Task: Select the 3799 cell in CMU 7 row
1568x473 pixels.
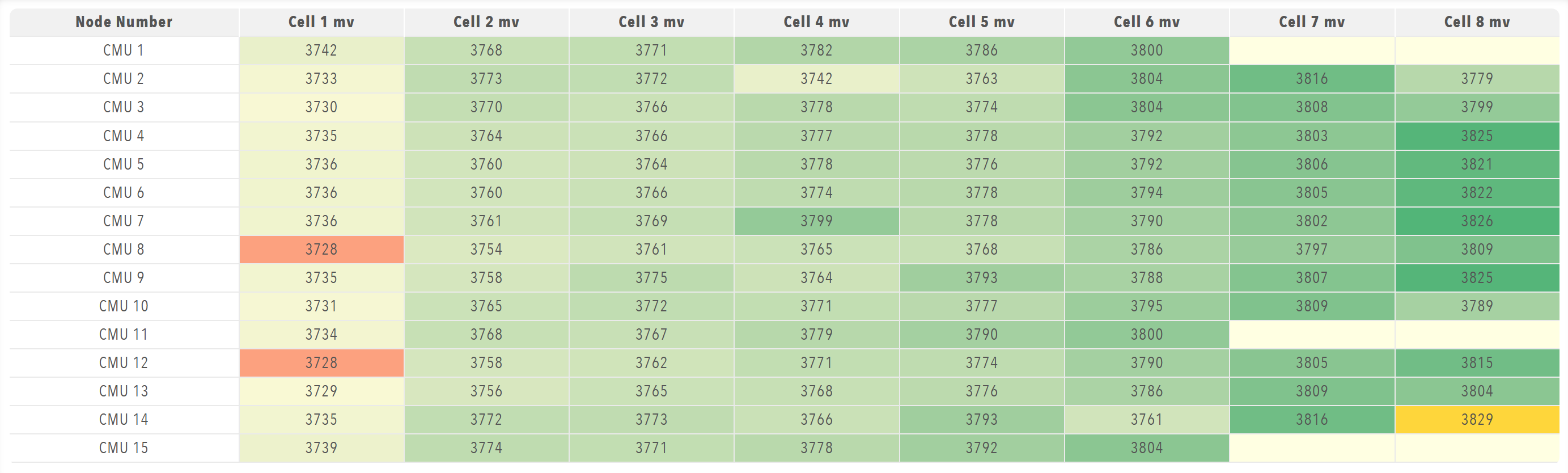Action: 816,221
